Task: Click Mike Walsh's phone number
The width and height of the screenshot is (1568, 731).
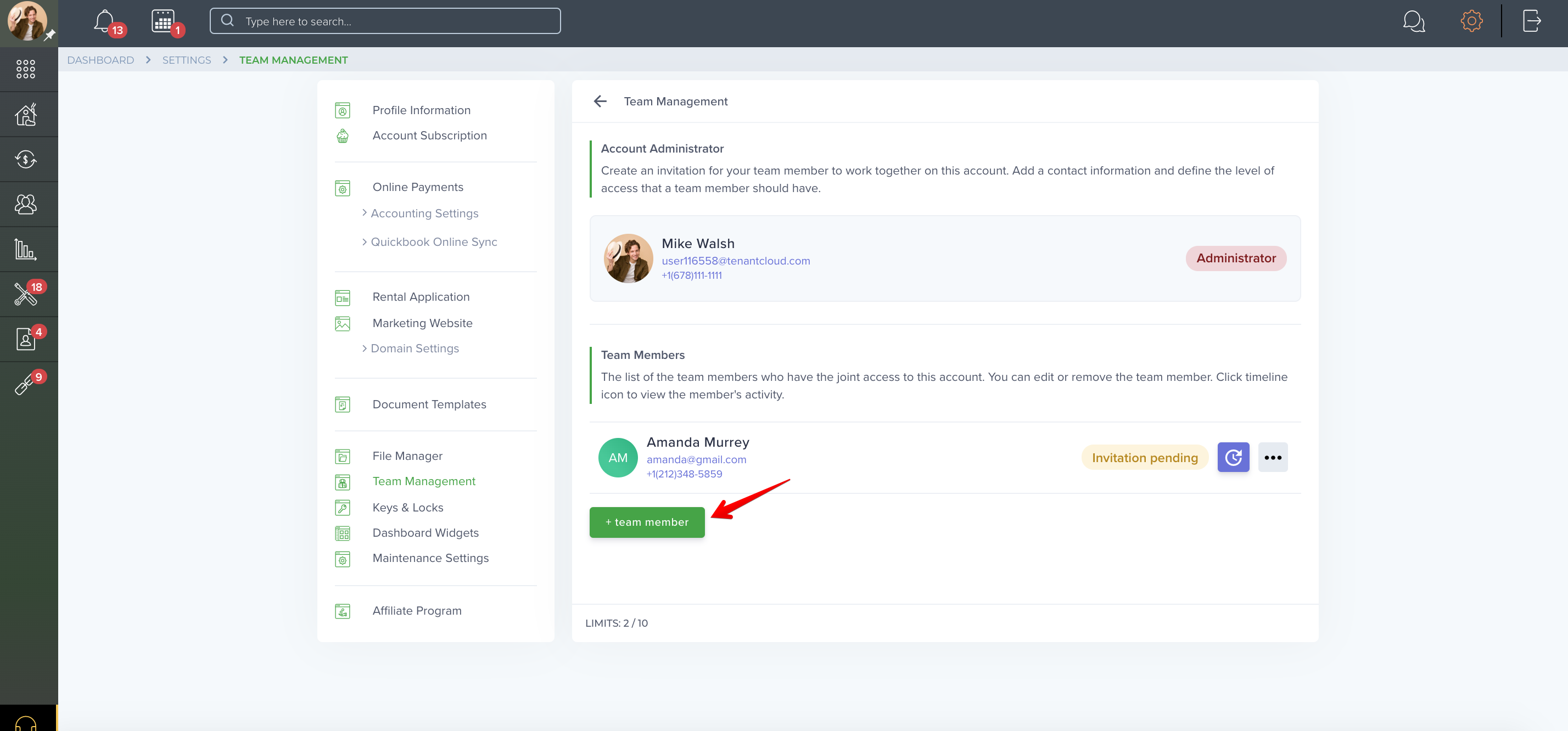Action: [x=691, y=275]
